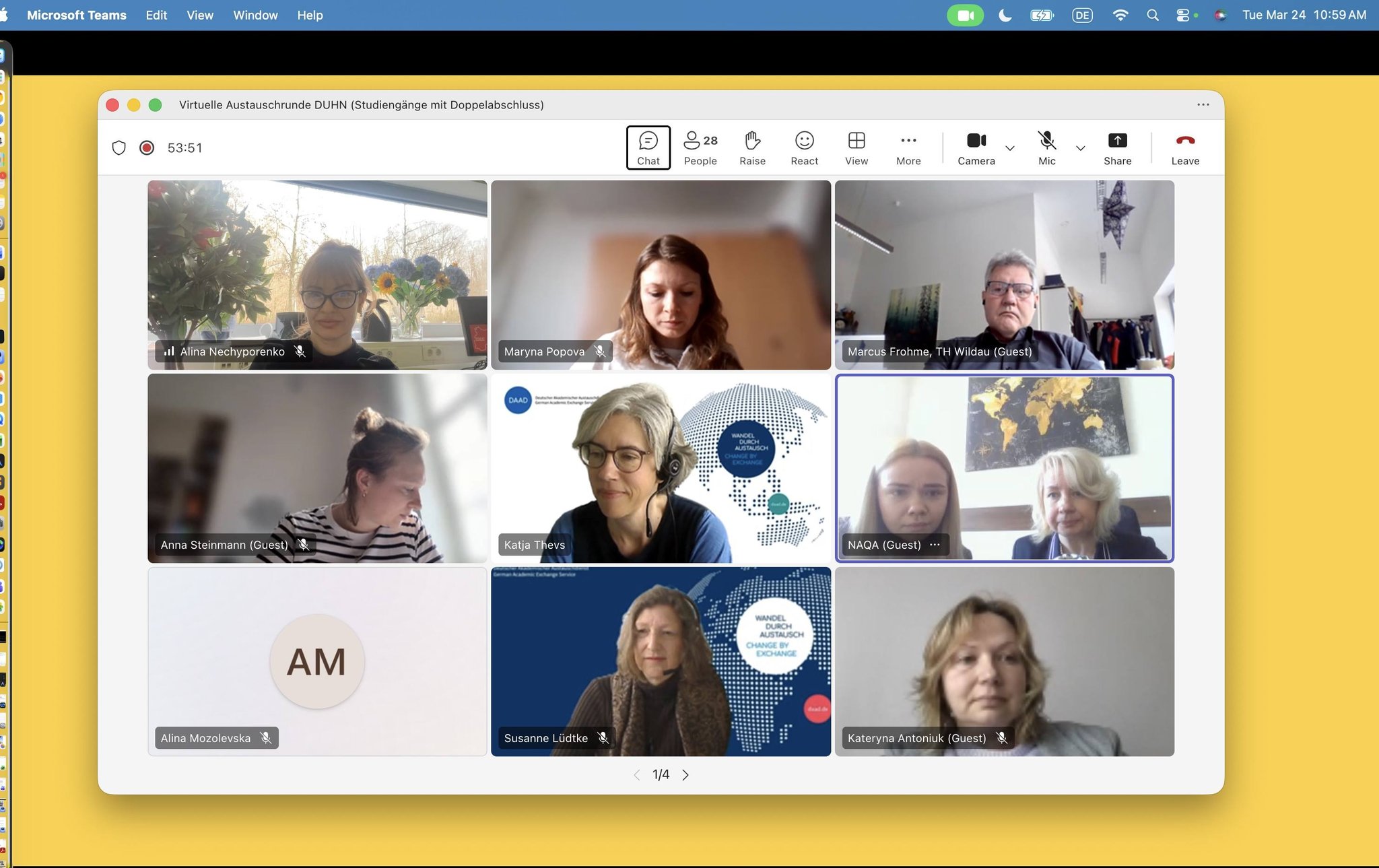
Task: Open the meeting Chat panel
Action: coord(648,148)
